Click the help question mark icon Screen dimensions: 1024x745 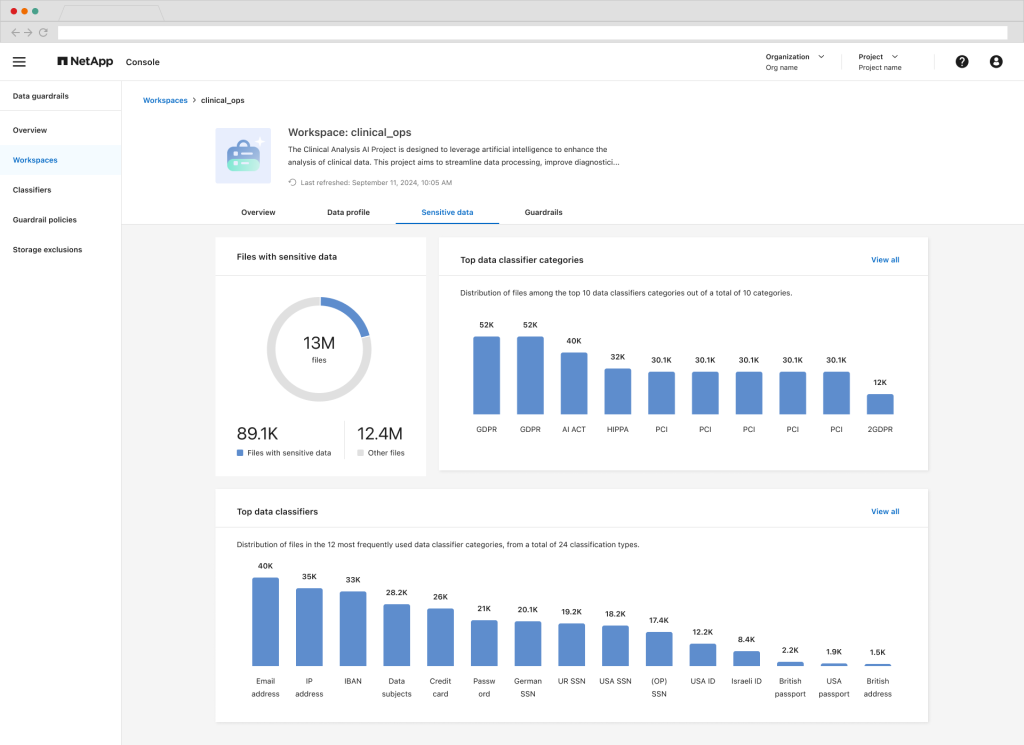(x=962, y=62)
